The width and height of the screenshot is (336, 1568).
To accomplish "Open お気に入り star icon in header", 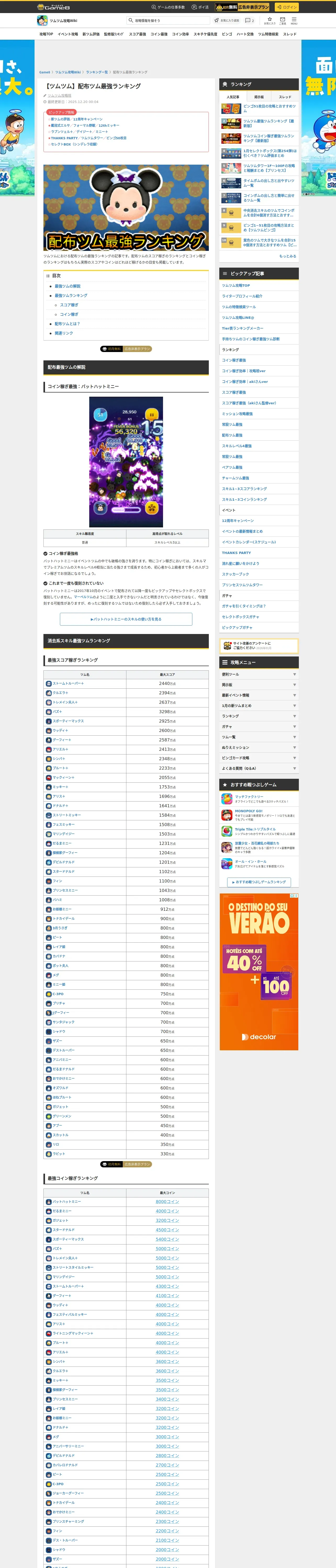I will pos(270,20).
